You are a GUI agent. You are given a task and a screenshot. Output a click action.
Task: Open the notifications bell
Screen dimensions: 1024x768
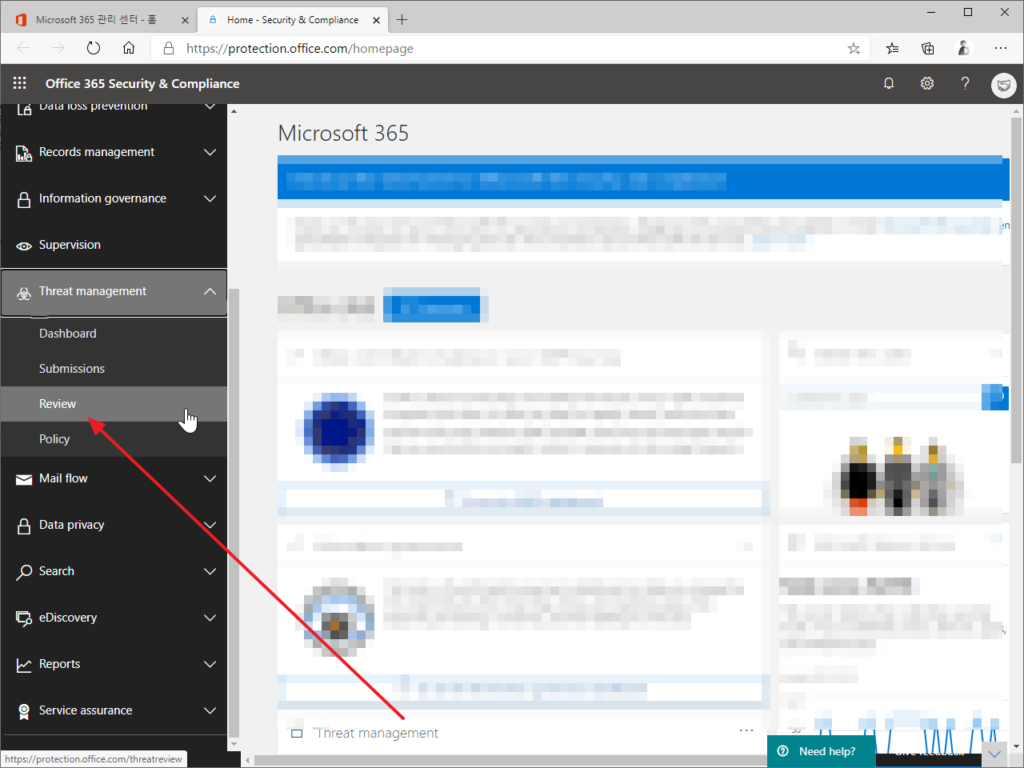click(x=888, y=84)
